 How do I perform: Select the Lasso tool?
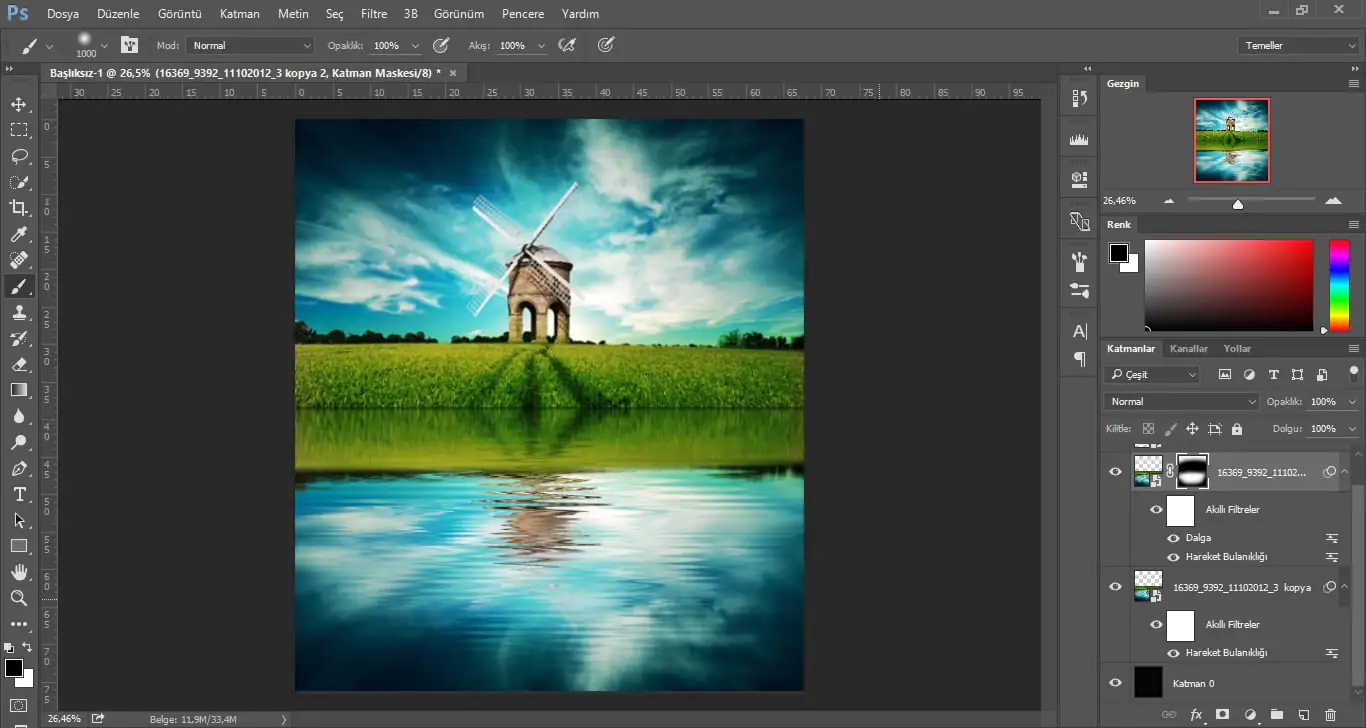pyautogui.click(x=19, y=156)
